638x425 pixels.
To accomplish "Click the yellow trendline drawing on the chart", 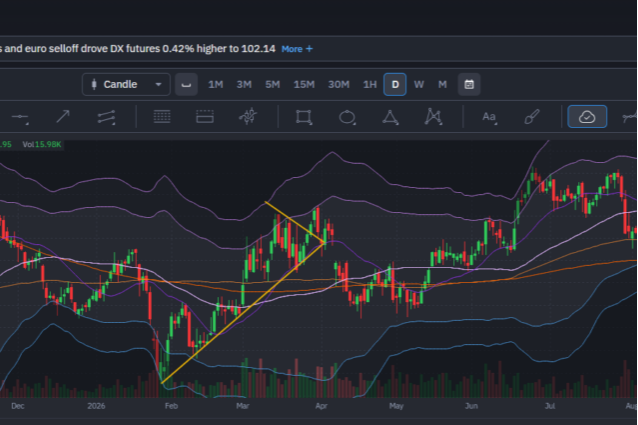I will coord(243,313).
